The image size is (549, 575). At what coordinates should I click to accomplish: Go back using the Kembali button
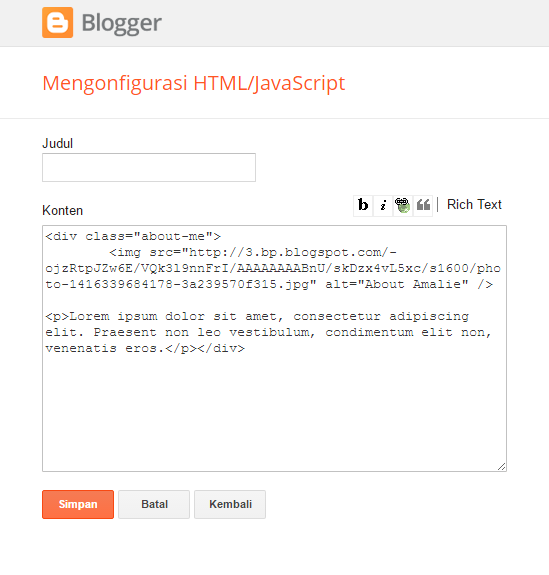click(x=230, y=504)
